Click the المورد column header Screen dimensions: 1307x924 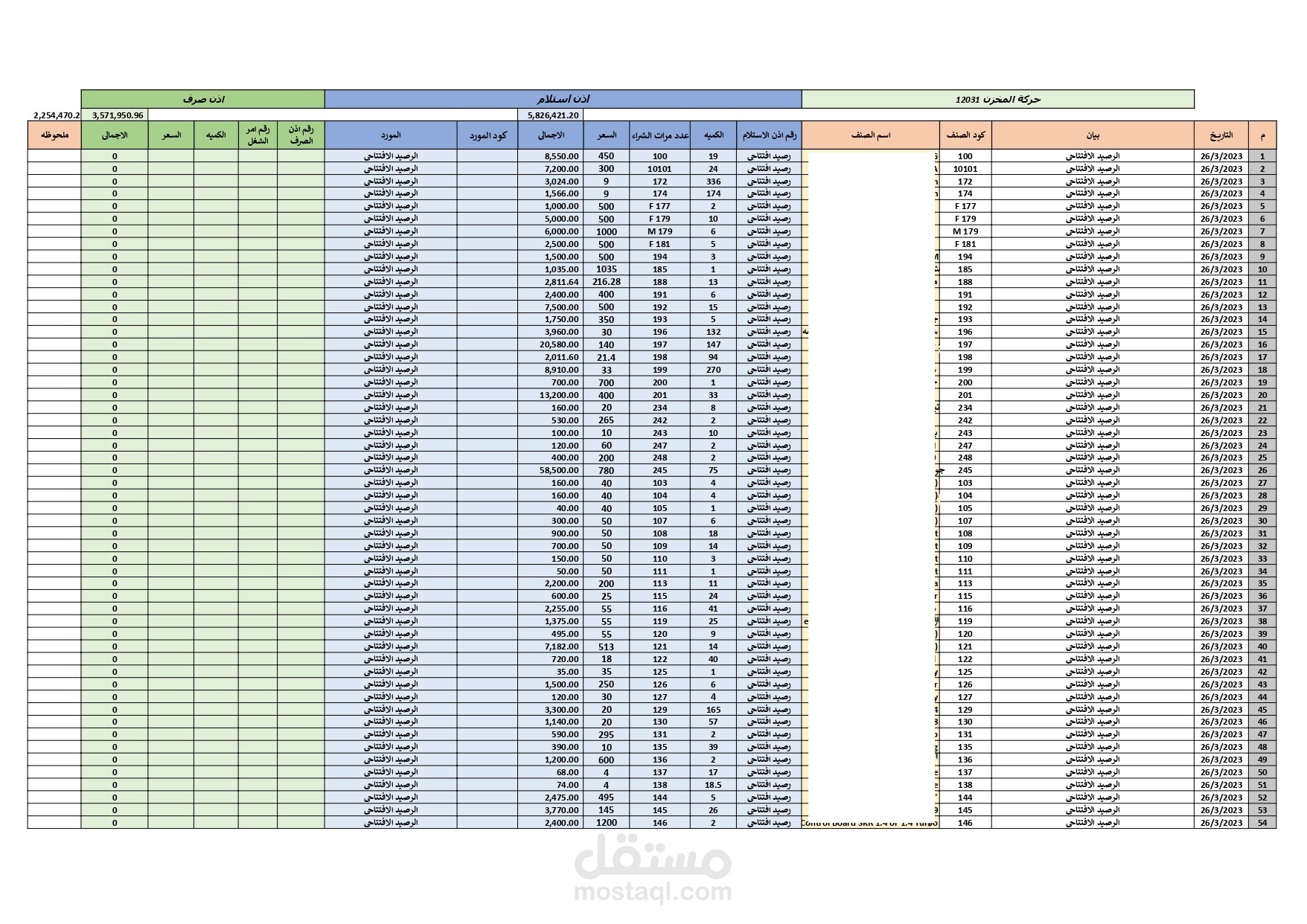(x=391, y=135)
